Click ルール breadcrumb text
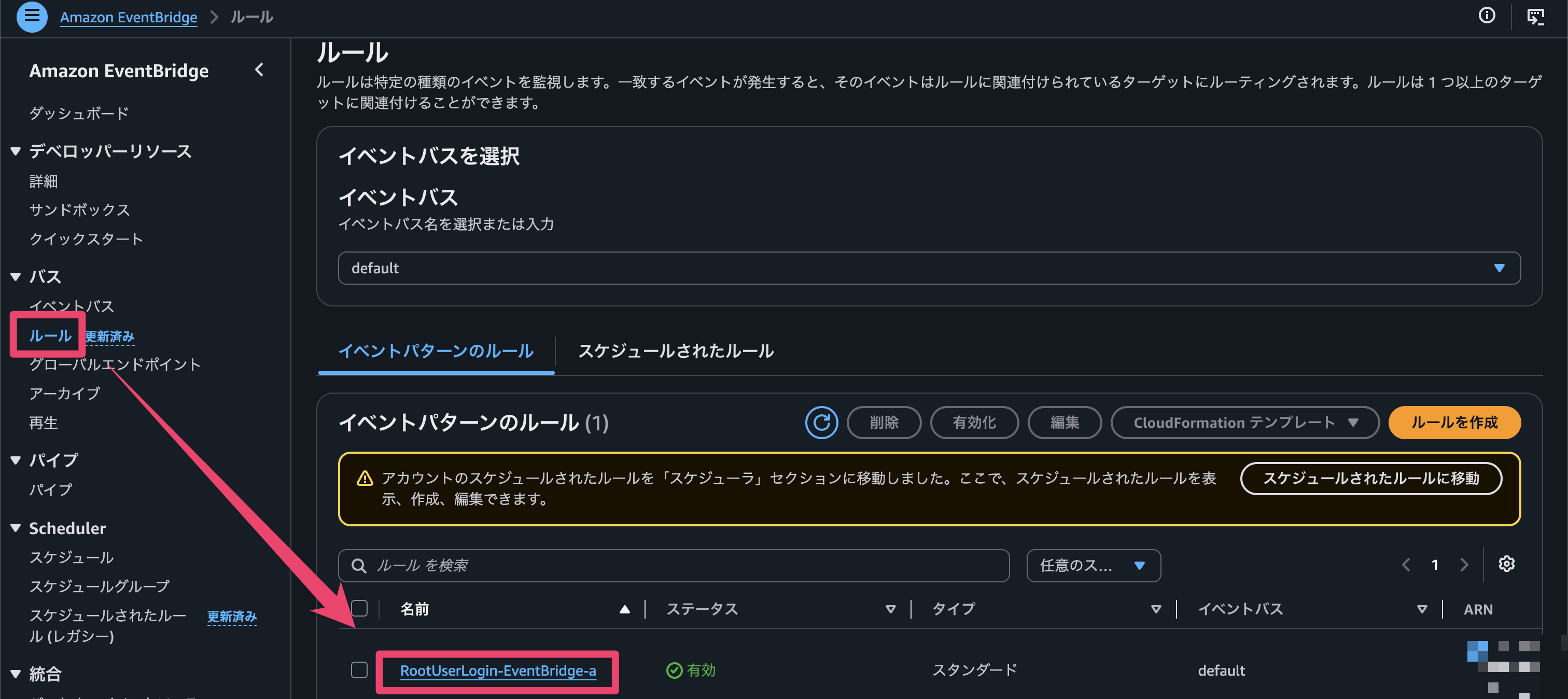 (251, 17)
